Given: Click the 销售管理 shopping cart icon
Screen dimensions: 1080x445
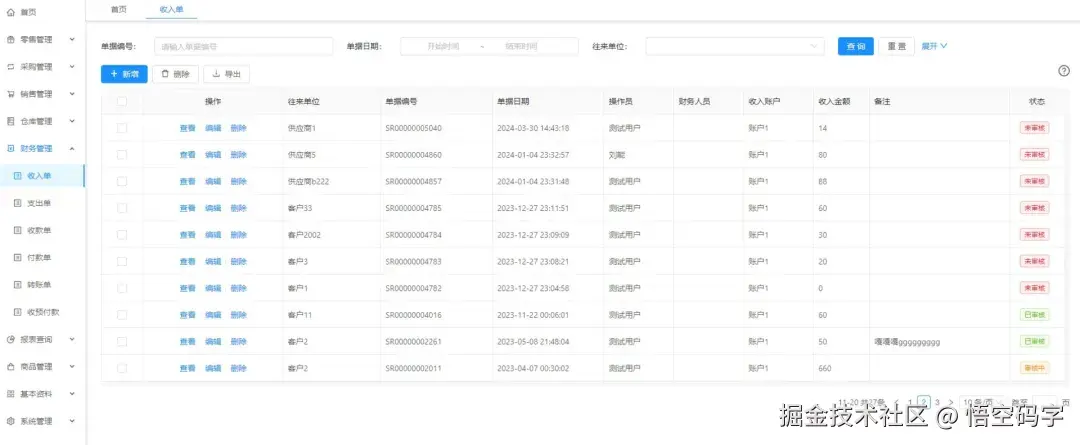Looking at the screenshot, I should (x=10, y=94).
